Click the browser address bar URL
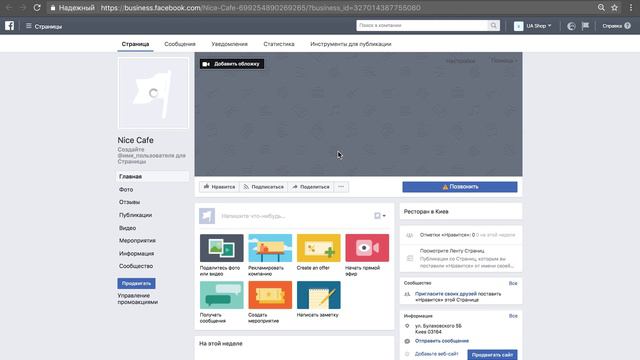Image resolution: width=640 pixels, height=360 pixels. point(260,8)
